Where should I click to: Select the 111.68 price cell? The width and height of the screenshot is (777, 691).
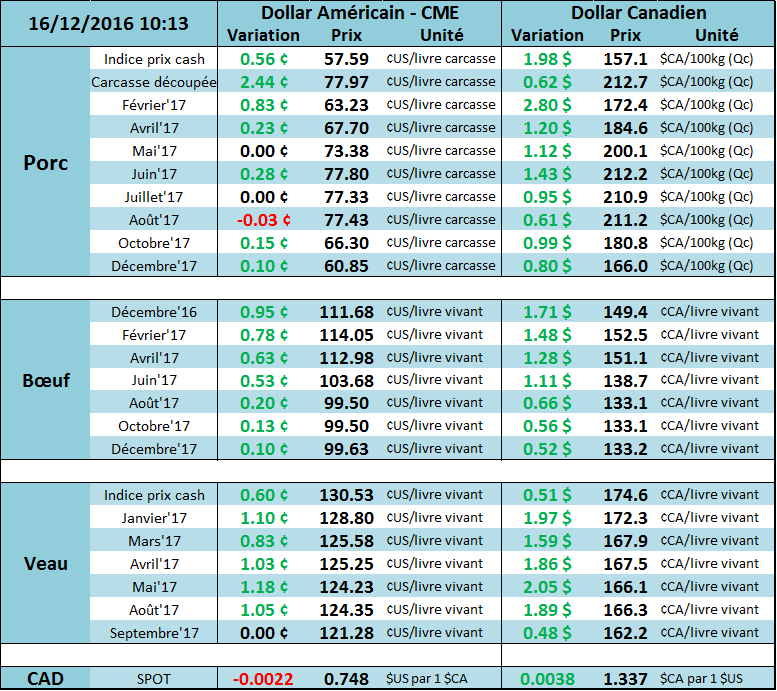click(x=346, y=312)
